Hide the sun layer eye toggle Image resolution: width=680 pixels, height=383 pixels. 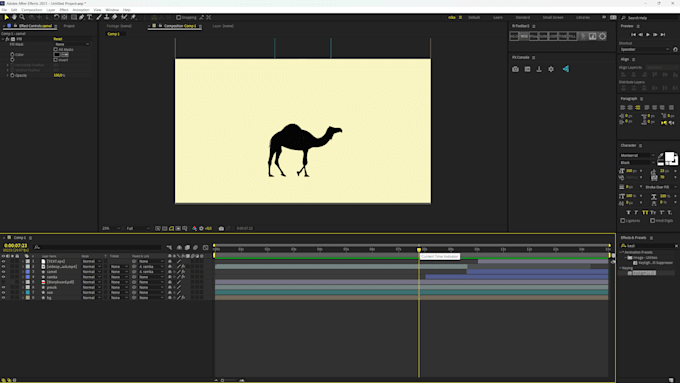pyautogui.click(x=3, y=293)
